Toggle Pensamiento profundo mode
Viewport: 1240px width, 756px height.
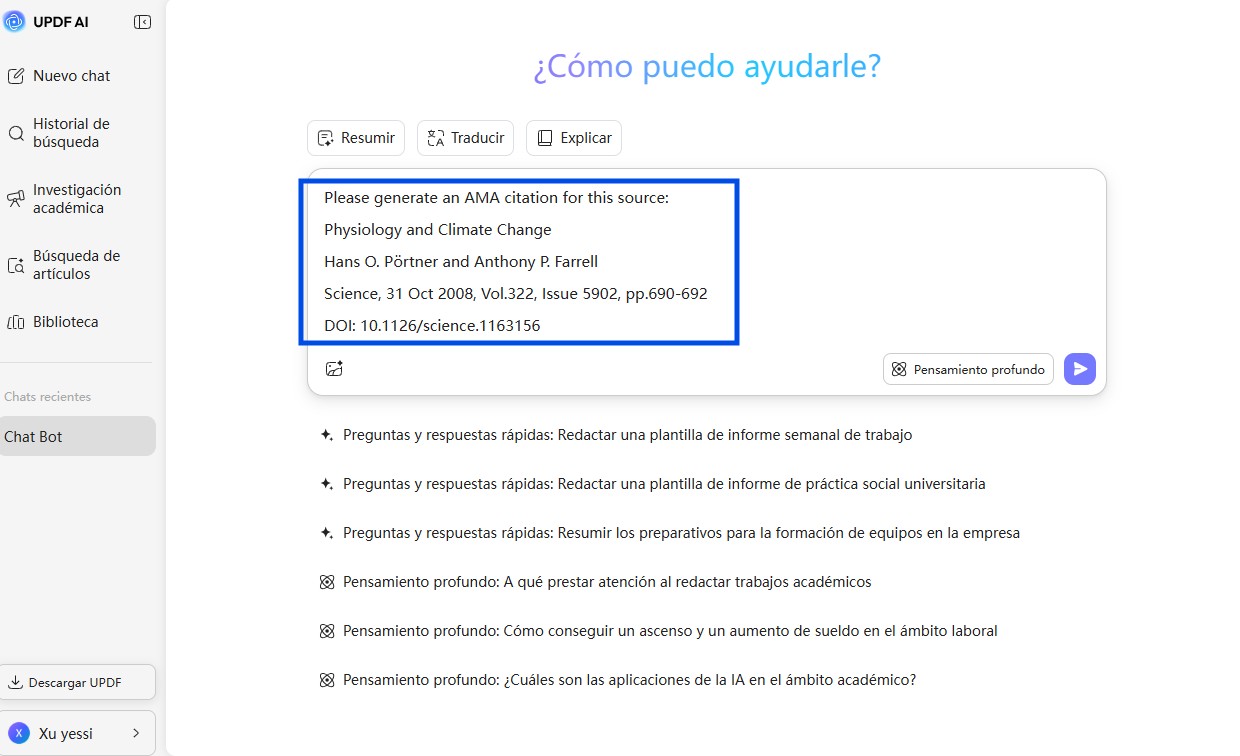pyautogui.click(x=968, y=369)
